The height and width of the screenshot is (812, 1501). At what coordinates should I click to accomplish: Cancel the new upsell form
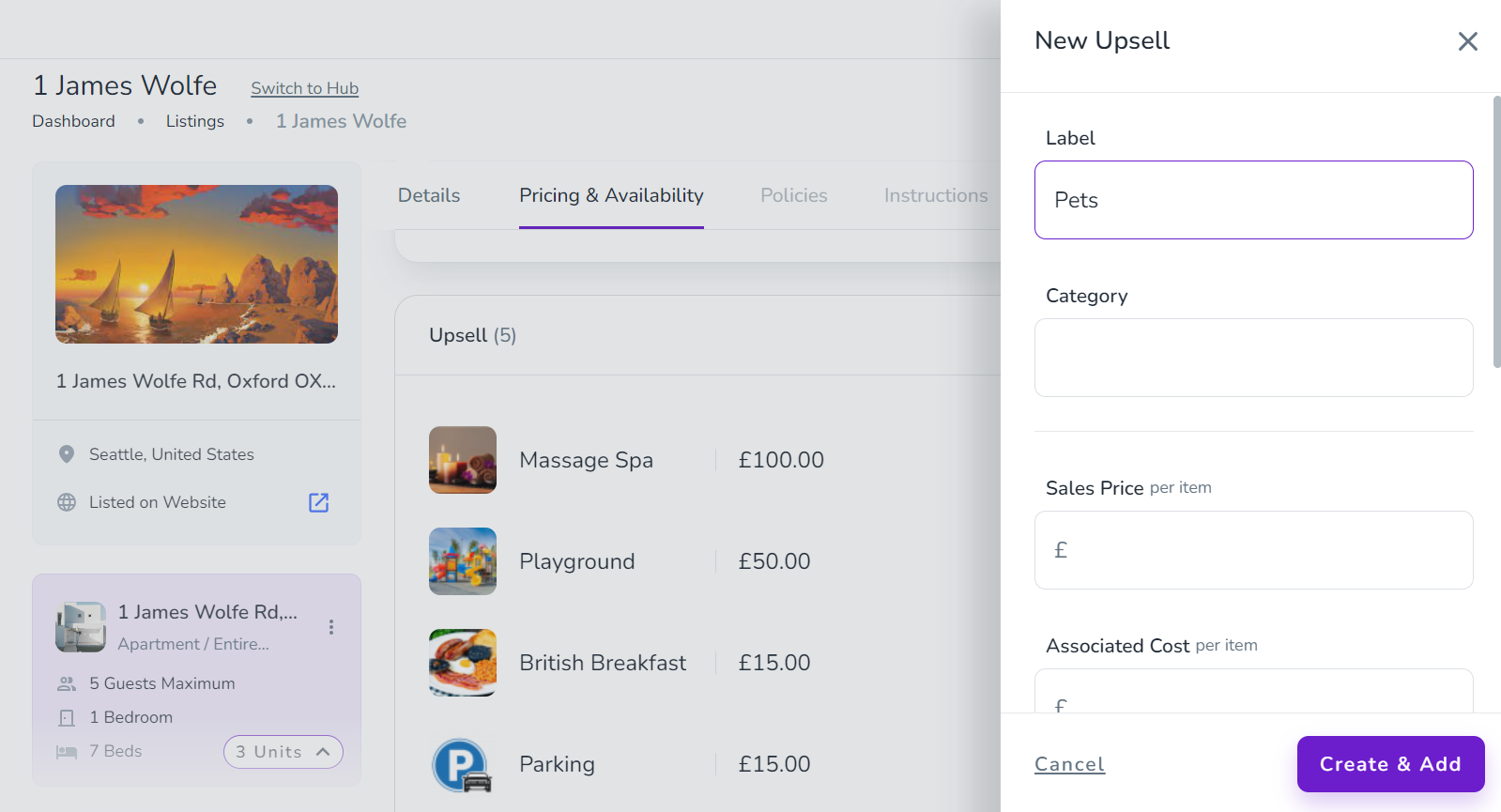click(x=1069, y=764)
